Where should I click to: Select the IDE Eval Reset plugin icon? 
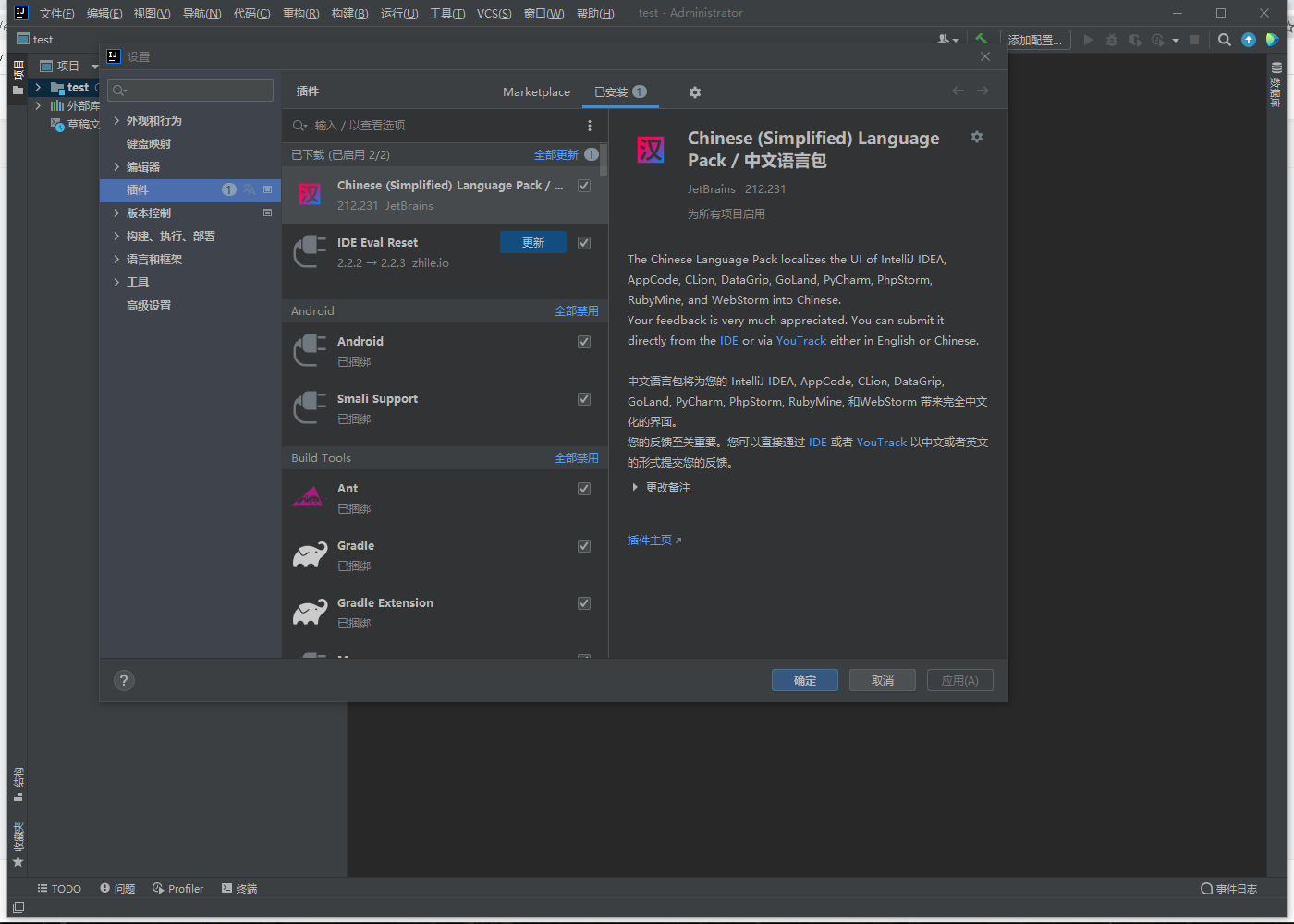tap(310, 251)
